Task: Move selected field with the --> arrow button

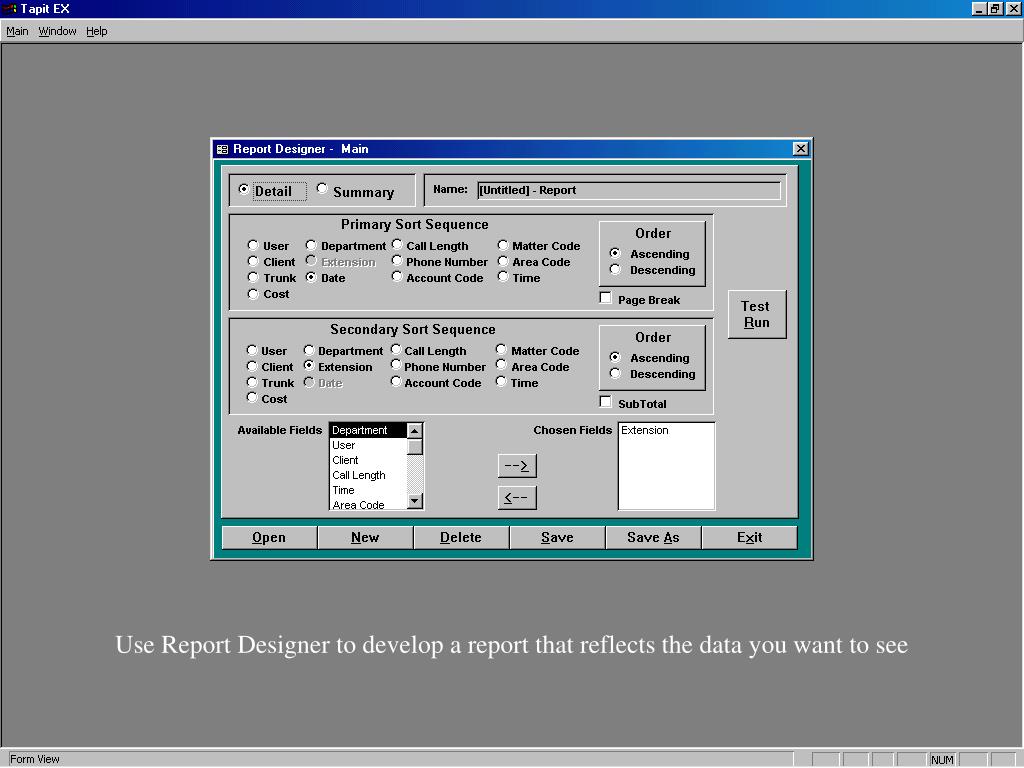Action: 517,466
